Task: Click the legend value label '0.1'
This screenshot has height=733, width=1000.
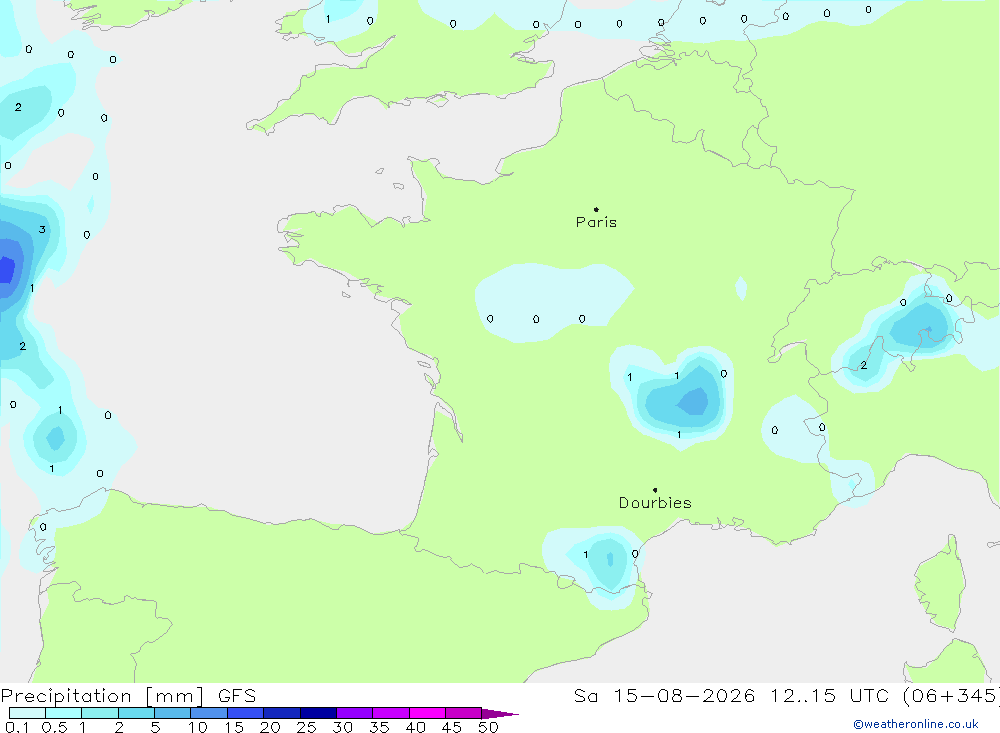Action: pyautogui.click(x=17, y=727)
